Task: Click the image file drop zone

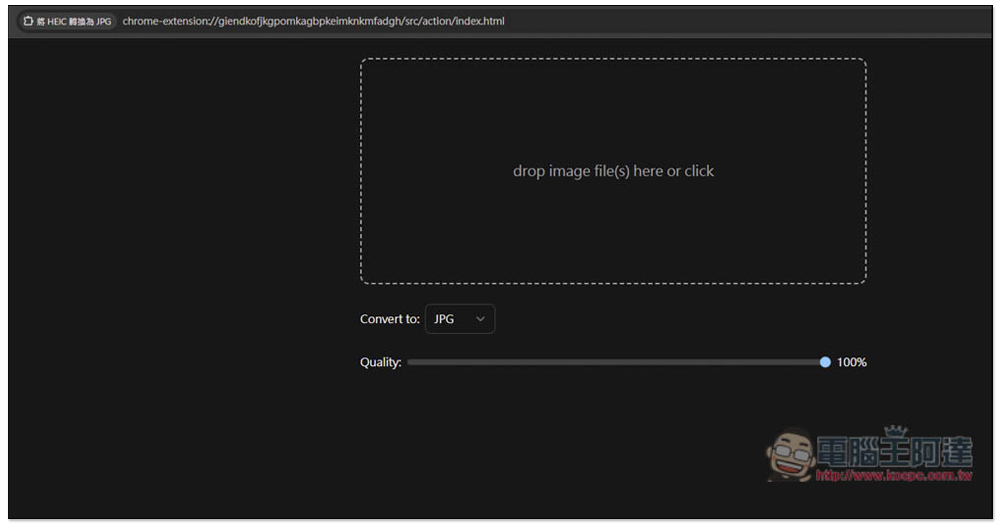Action: (x=613, y=171)
